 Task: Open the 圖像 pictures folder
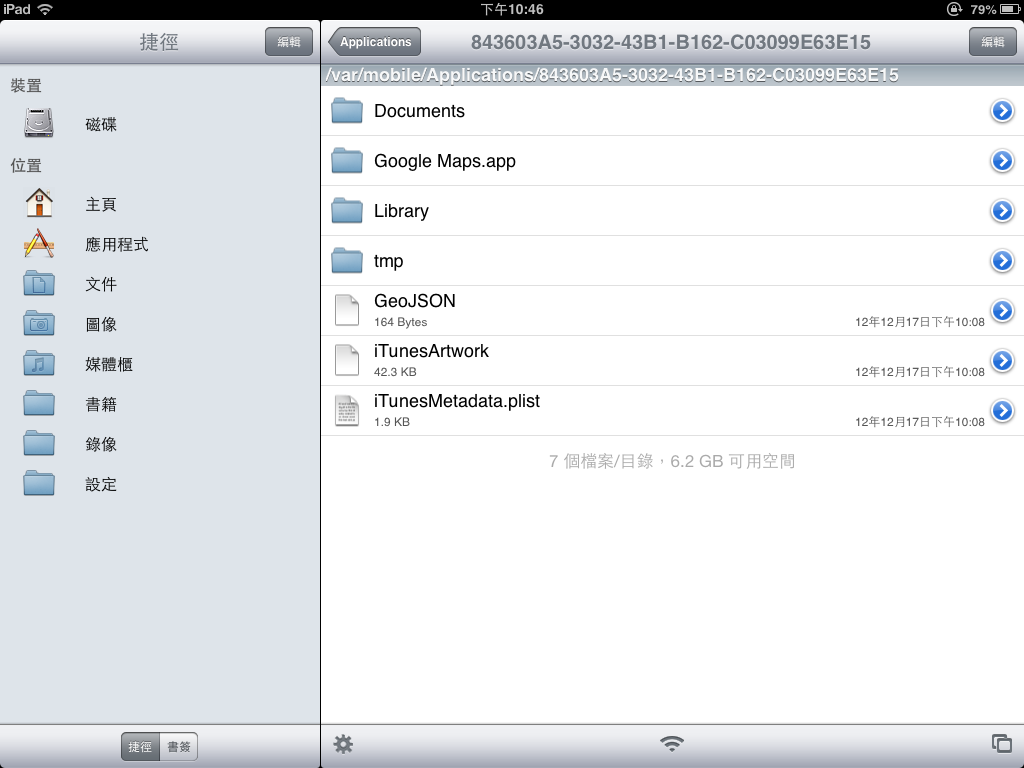(x=40, y=324)
